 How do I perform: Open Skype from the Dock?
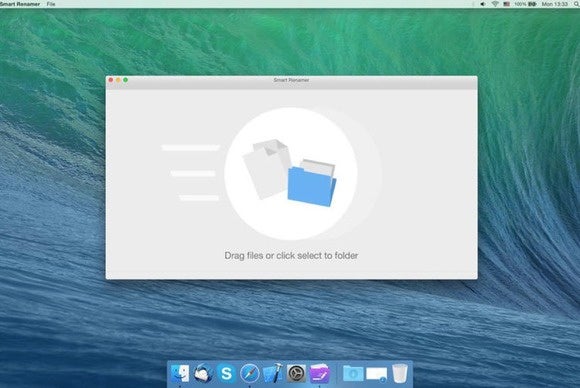coord(226,374)
